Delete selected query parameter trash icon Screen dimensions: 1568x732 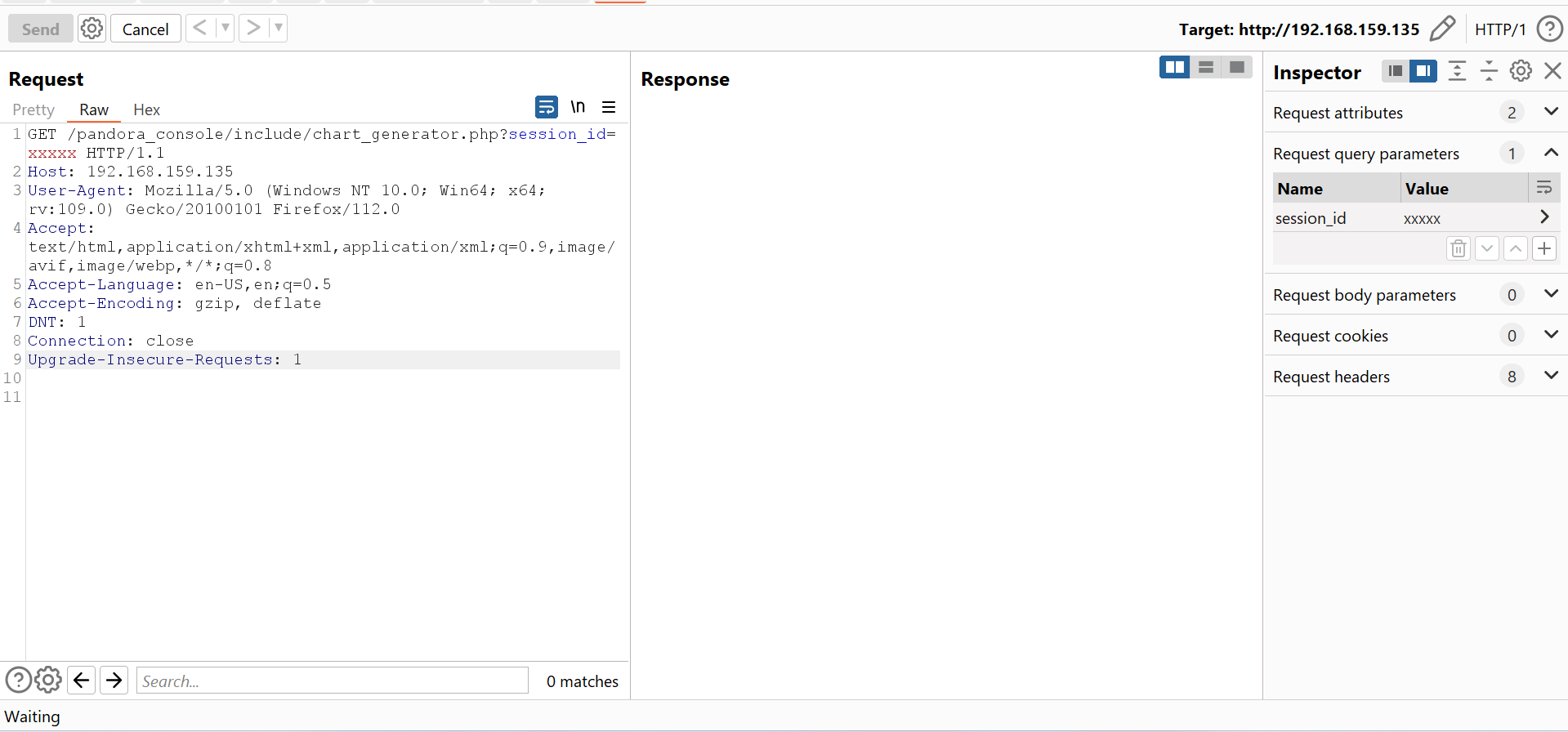[x=1459, y=248]
